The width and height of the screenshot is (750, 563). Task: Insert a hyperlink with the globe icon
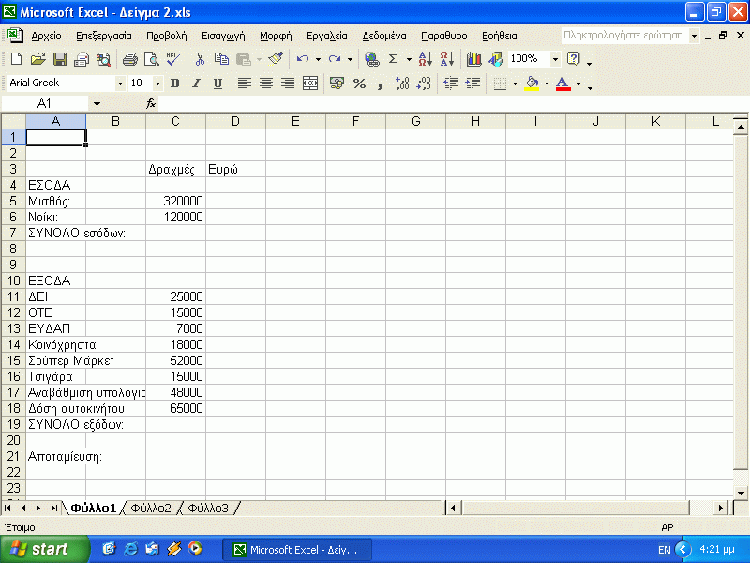coord(372,59)
